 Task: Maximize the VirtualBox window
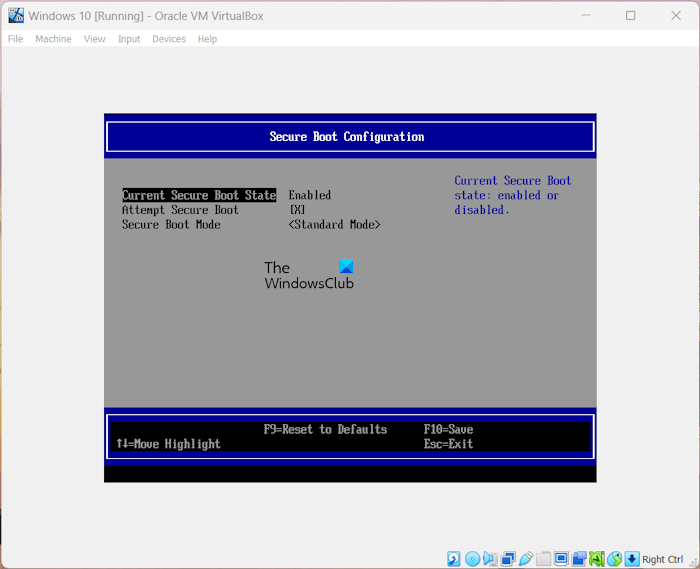630,16
